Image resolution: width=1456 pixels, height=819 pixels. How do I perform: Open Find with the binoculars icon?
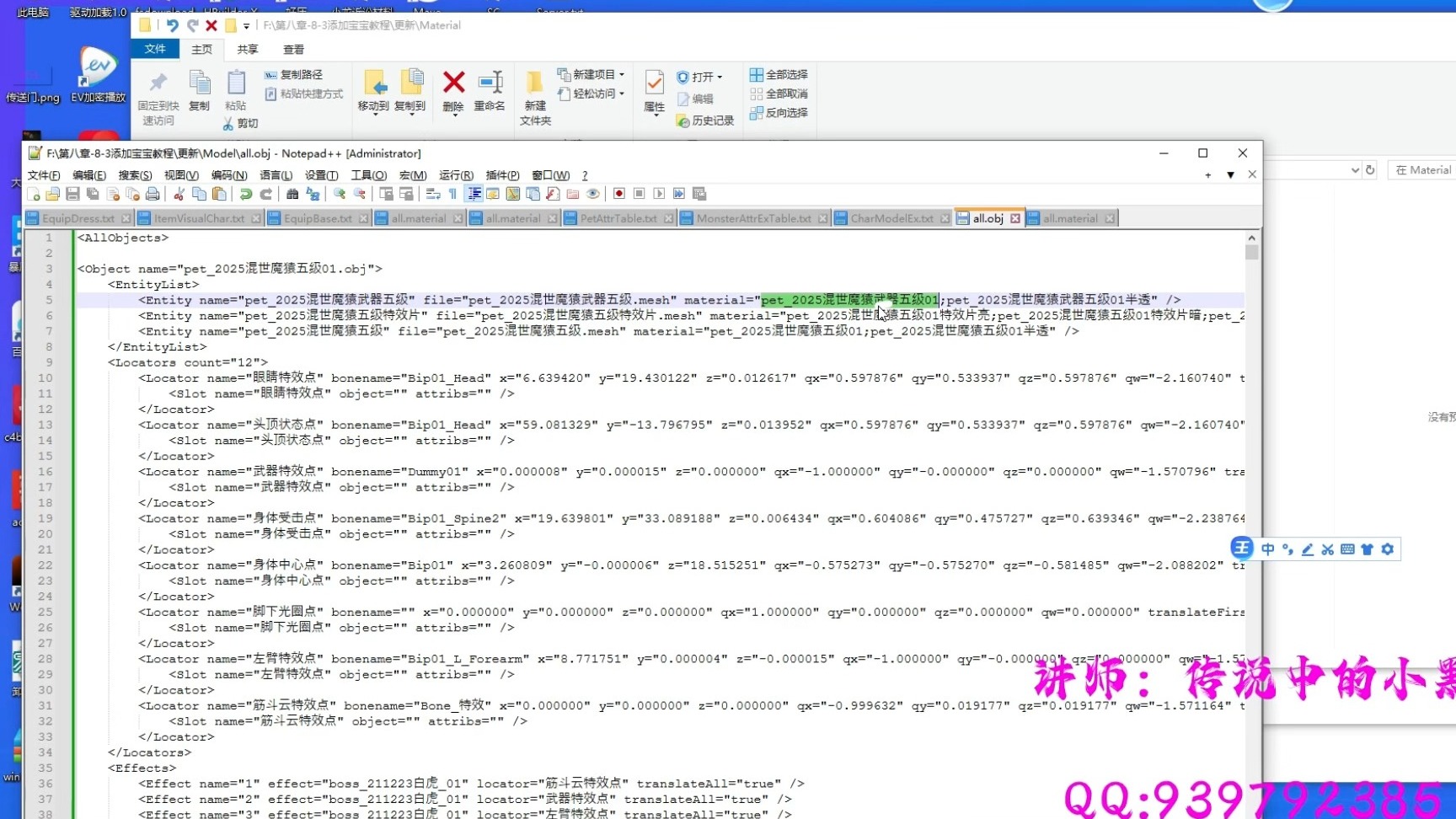tap(292, 194)
